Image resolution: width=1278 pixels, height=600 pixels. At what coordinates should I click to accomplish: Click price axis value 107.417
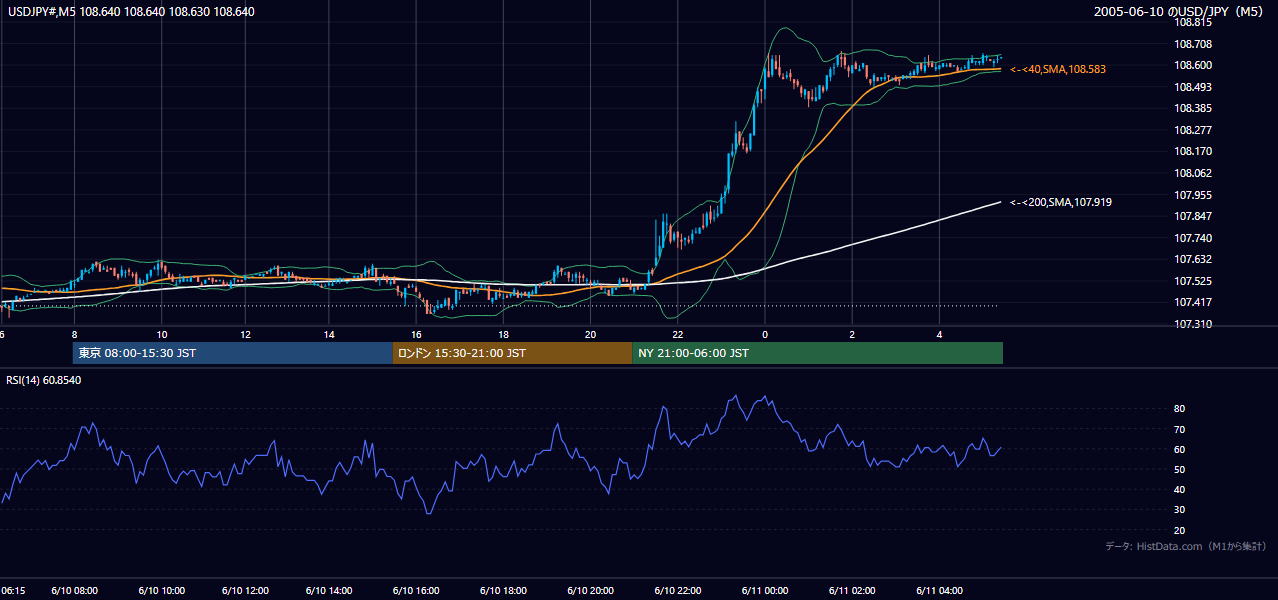click(x=1193, y=303)
